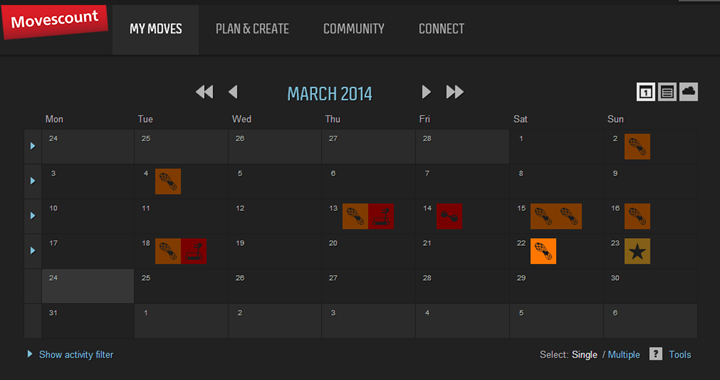Switch to list view icon
The width and height of the screenshot is (720, 380).
tap(667, 92)
